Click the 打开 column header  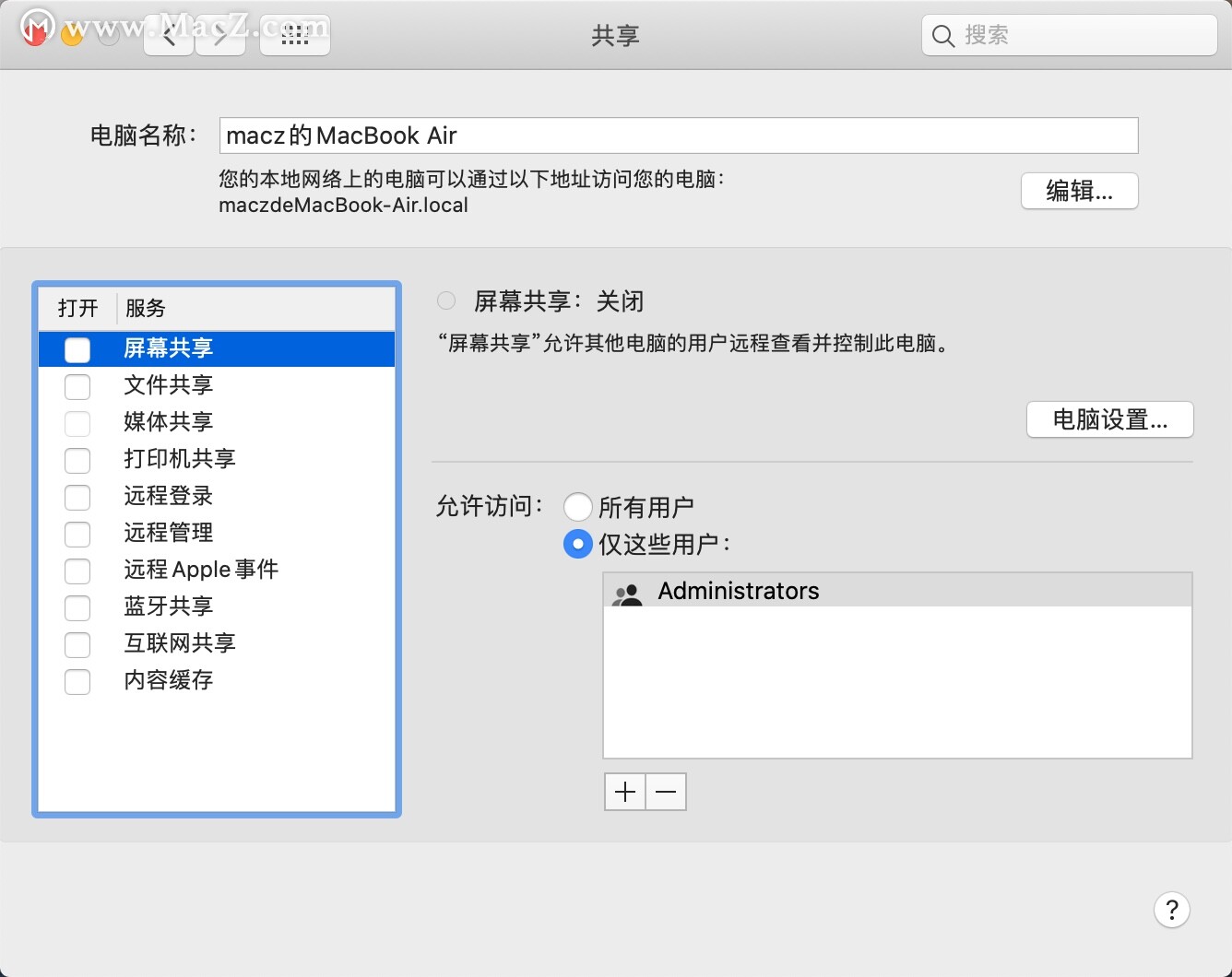[x=77, y=308]
